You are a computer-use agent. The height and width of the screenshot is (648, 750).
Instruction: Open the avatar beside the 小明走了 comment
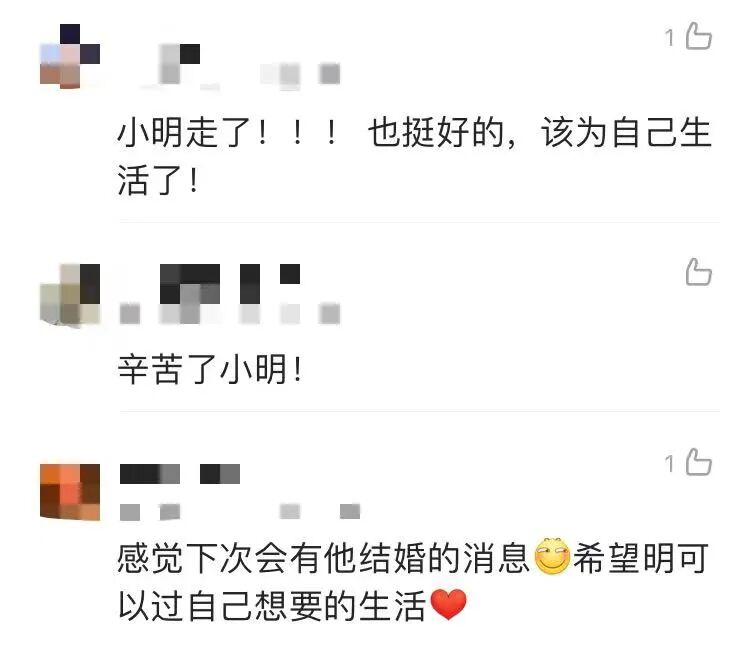70,56
